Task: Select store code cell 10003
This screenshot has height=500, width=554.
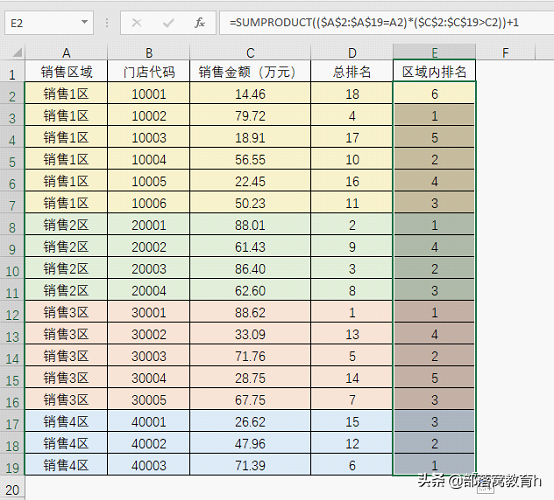Action: 149,137
